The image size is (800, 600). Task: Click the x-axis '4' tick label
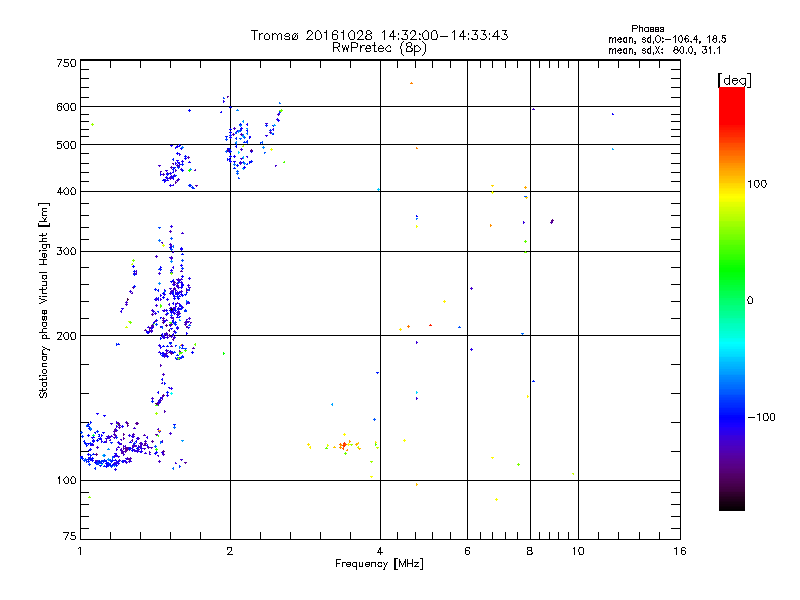tap(380, 551)
